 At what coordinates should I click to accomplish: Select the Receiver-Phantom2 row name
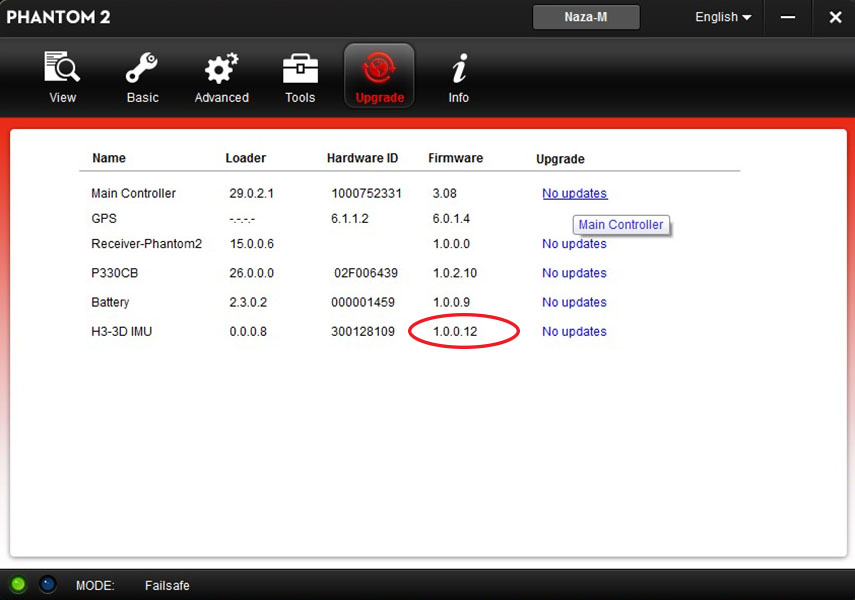tap(146, 244)
